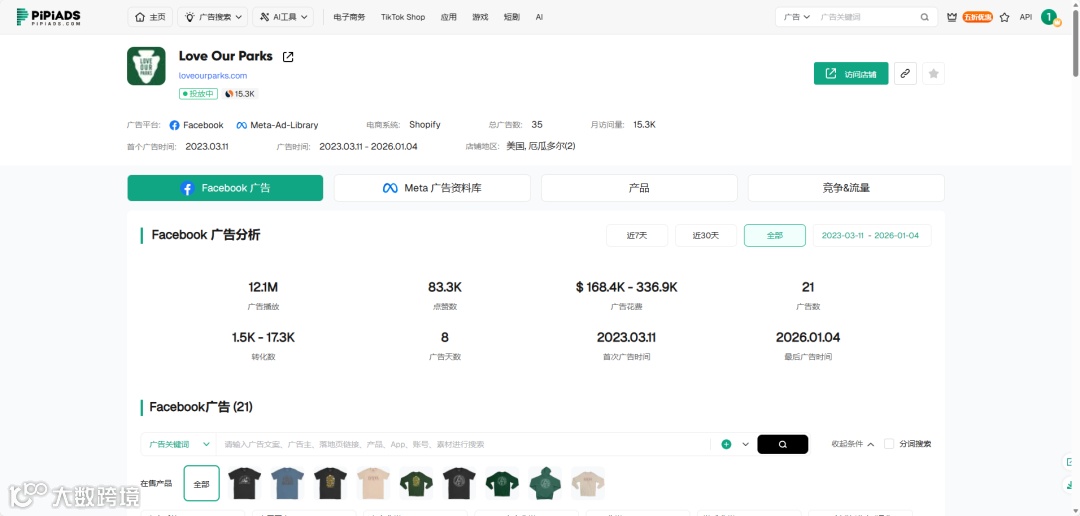Click the top search magnifier icon

click(924, 17)
